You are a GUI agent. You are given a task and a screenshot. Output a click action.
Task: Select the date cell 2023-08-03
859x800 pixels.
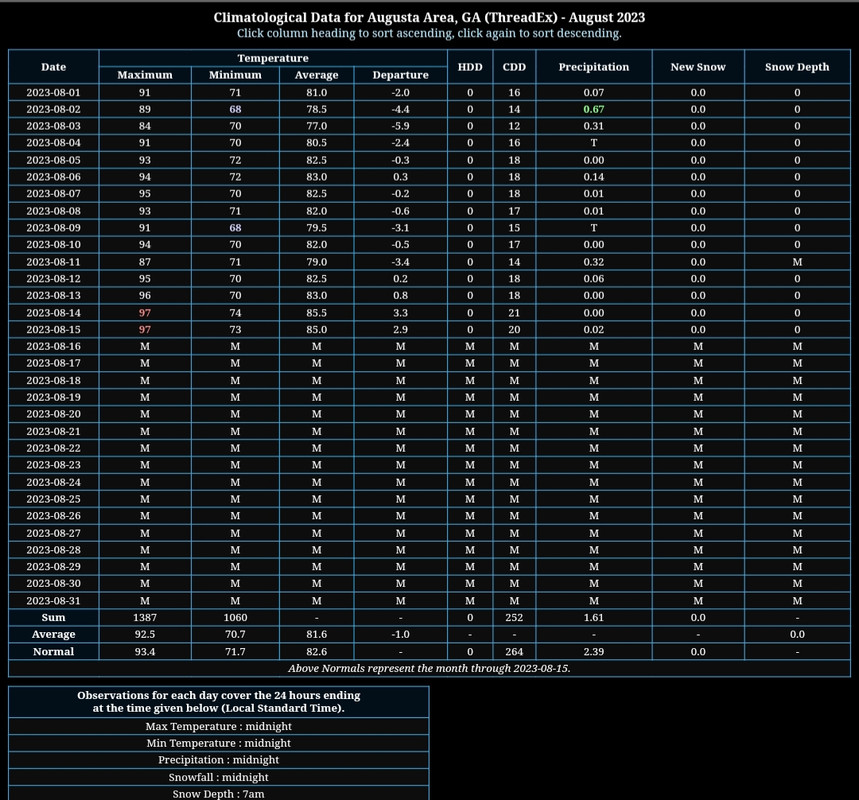53,126
